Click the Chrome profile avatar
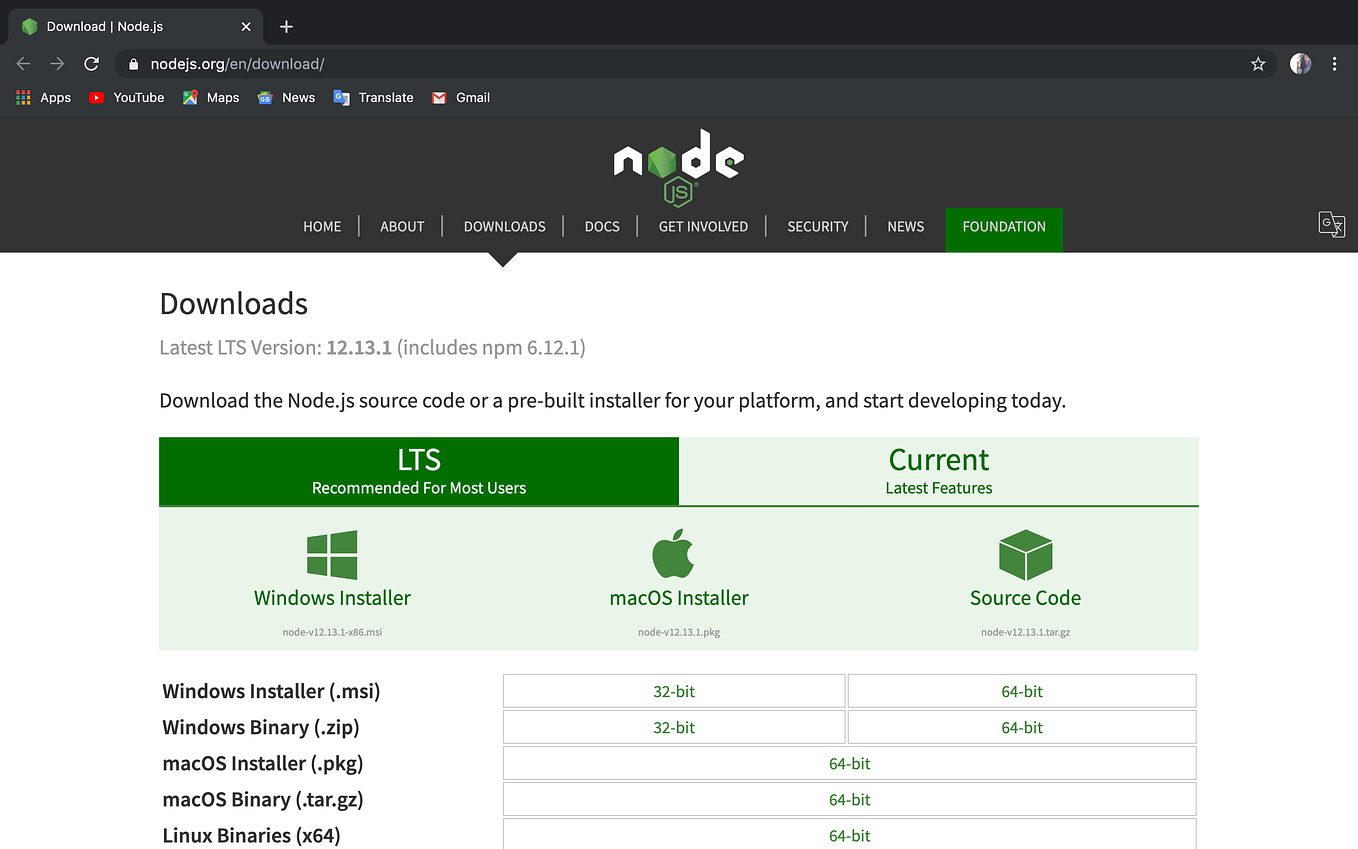Image resolution: width=1358 pixels, height=849 pixels. [1300, 63]
